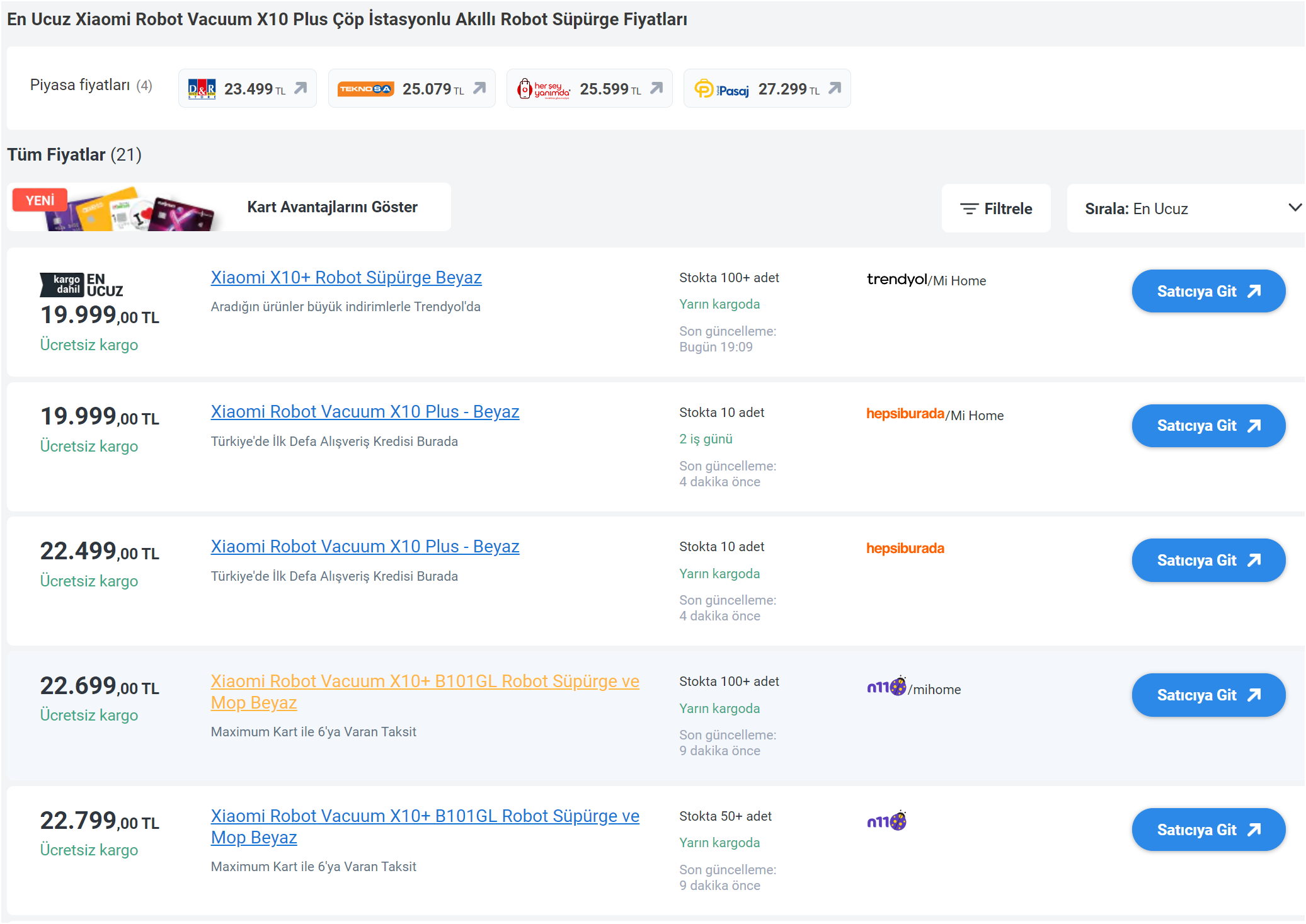Open n11/mihome X10+ B101GL Mop Beyaz link
The height and width of the screenshot is (924, 1306).
(425, 692)
